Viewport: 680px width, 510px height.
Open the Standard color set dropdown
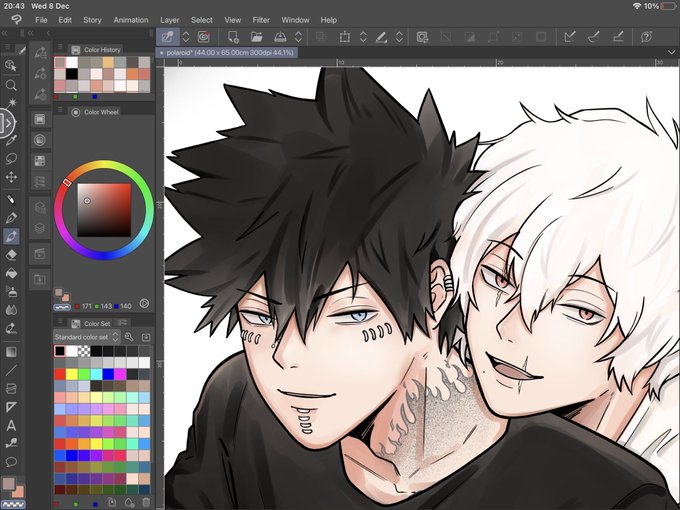click(86, 337)
